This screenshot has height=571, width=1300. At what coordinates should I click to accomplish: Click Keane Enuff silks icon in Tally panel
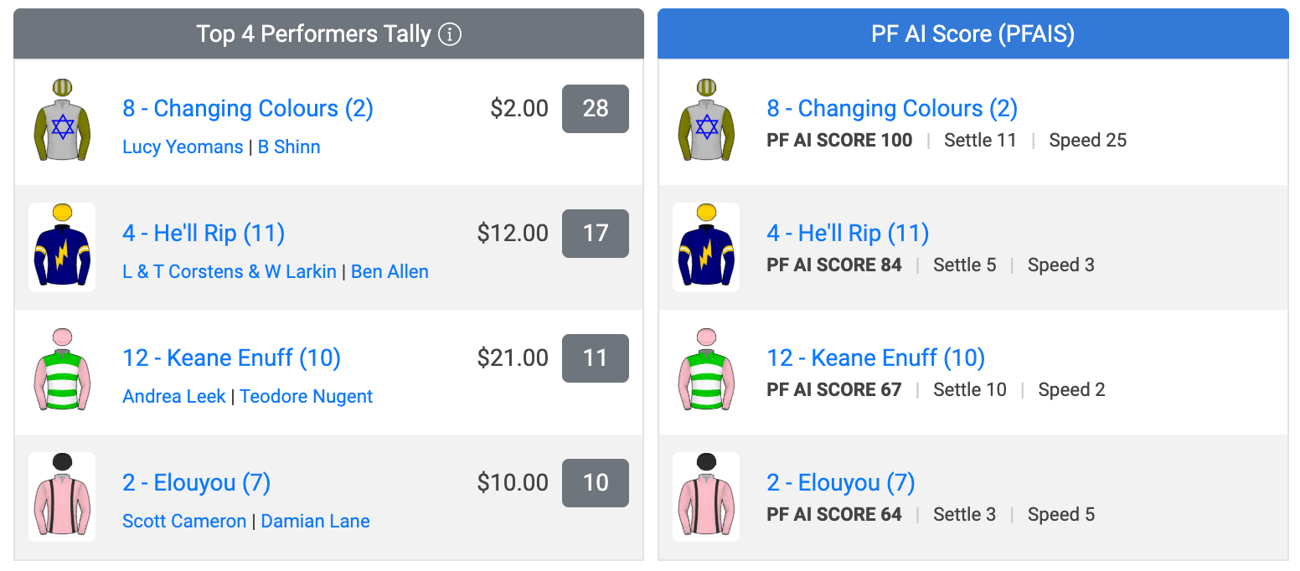coord(63,371)
